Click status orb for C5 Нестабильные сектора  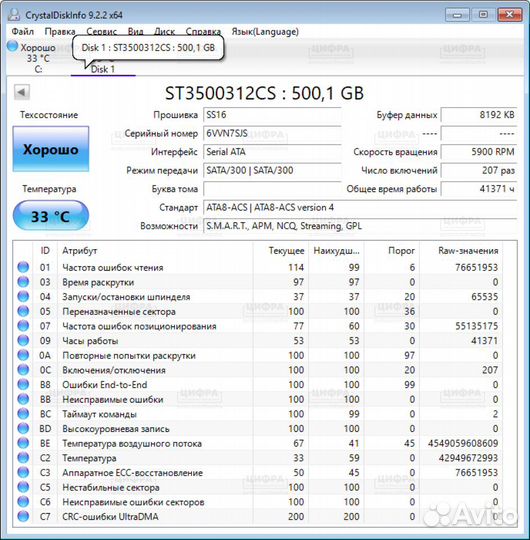coord(23,487)
